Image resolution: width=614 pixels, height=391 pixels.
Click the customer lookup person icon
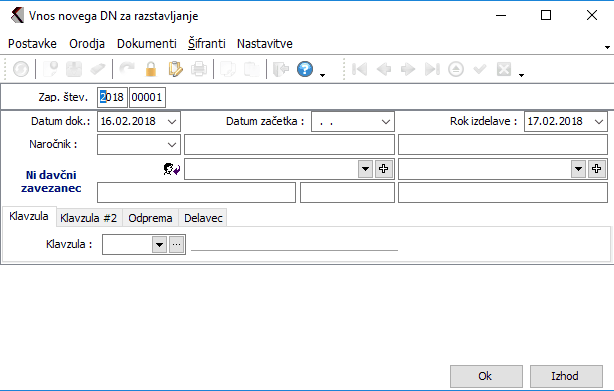pyautogui.click(x=172, y=169)
